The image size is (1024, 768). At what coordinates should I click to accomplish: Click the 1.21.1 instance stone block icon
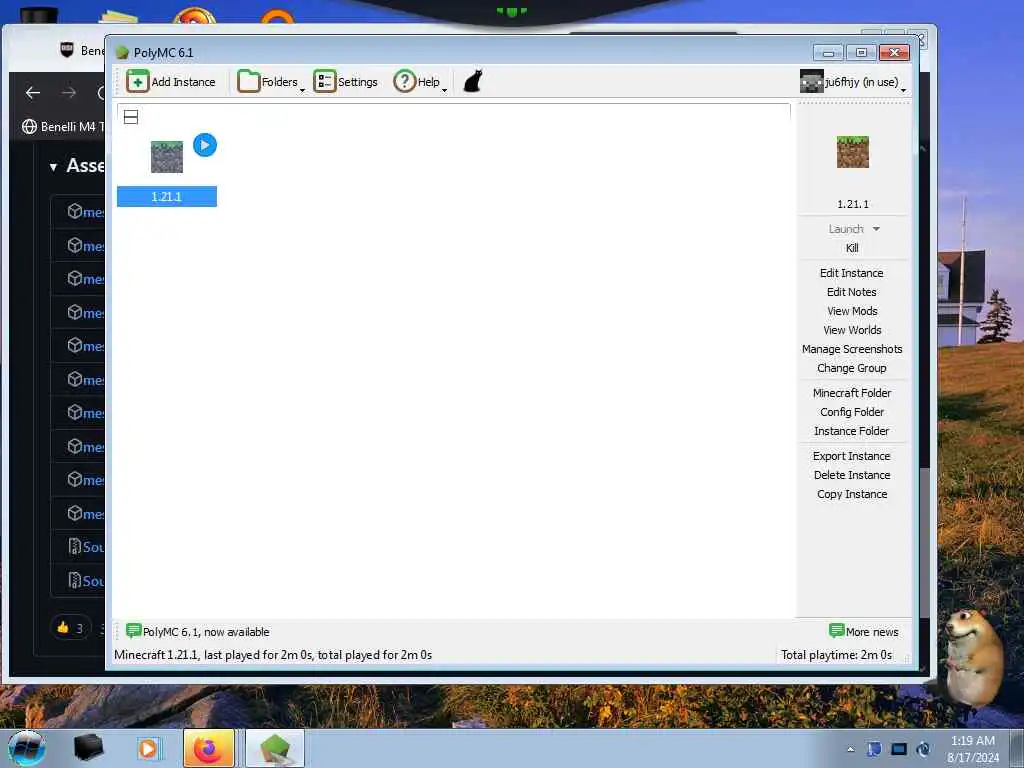pyautogui.click(x=167, y=157)
